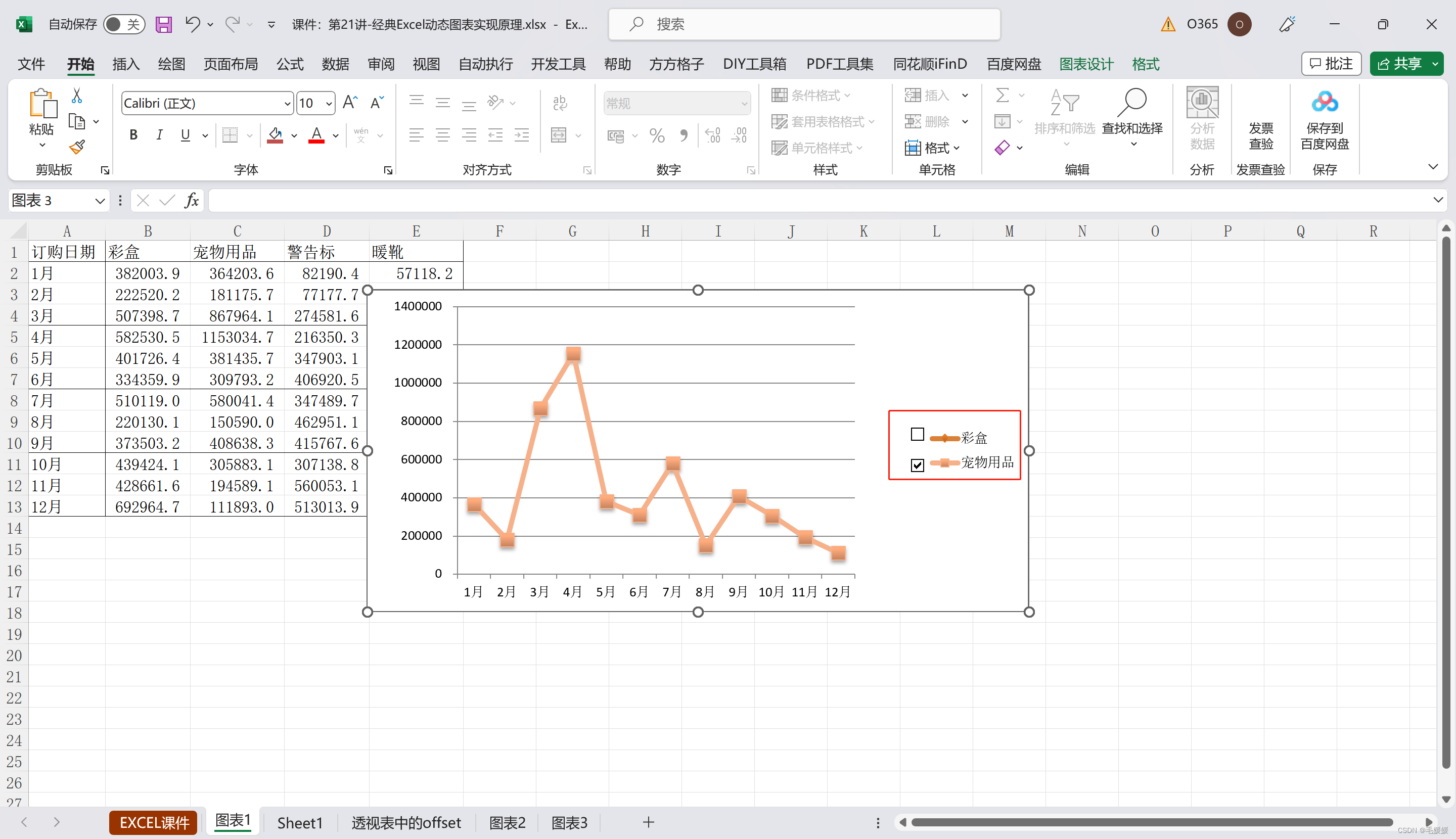Click the merge cells icon
This screenshot has height=839, width=1456.
(559, 135)
